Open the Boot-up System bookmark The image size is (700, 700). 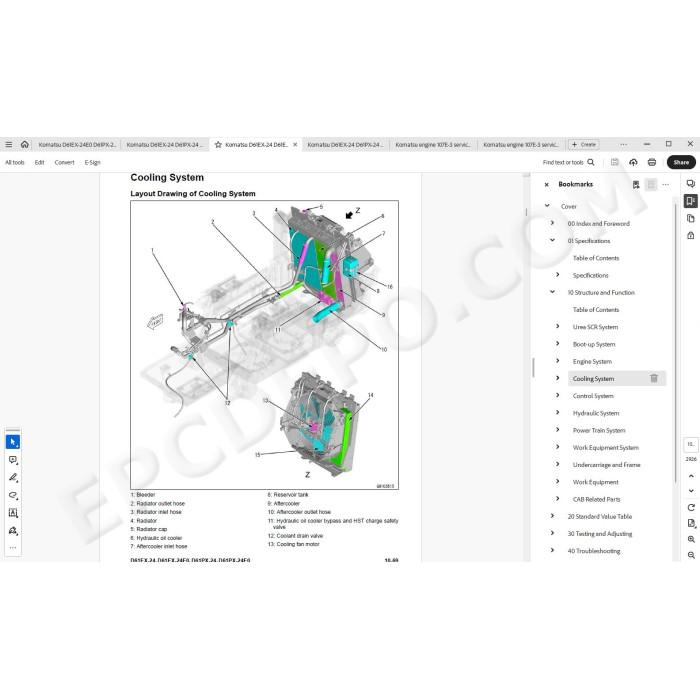594,344
